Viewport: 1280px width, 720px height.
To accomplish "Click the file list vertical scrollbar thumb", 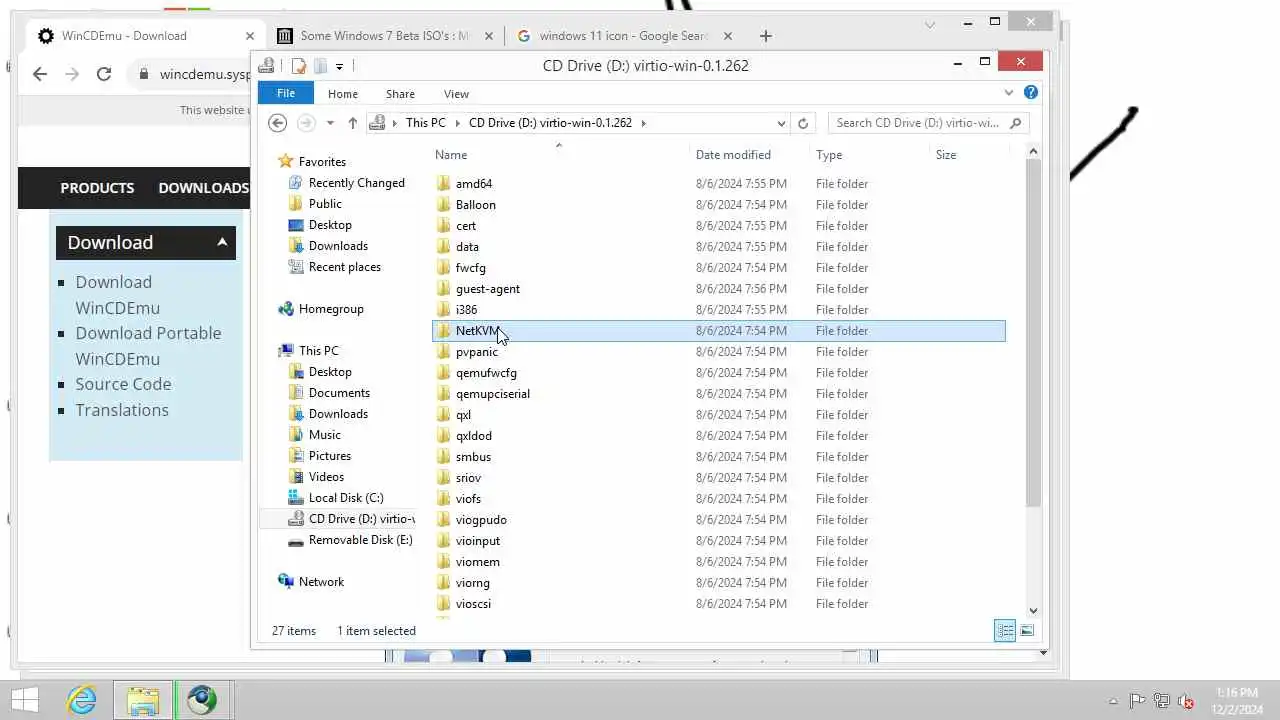I will tap(1033, 332).
